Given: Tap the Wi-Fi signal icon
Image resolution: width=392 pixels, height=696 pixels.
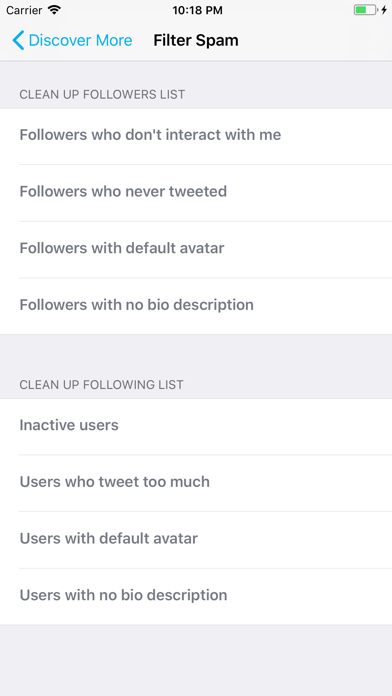Looking at the screenshot, I should coord(54,10).
